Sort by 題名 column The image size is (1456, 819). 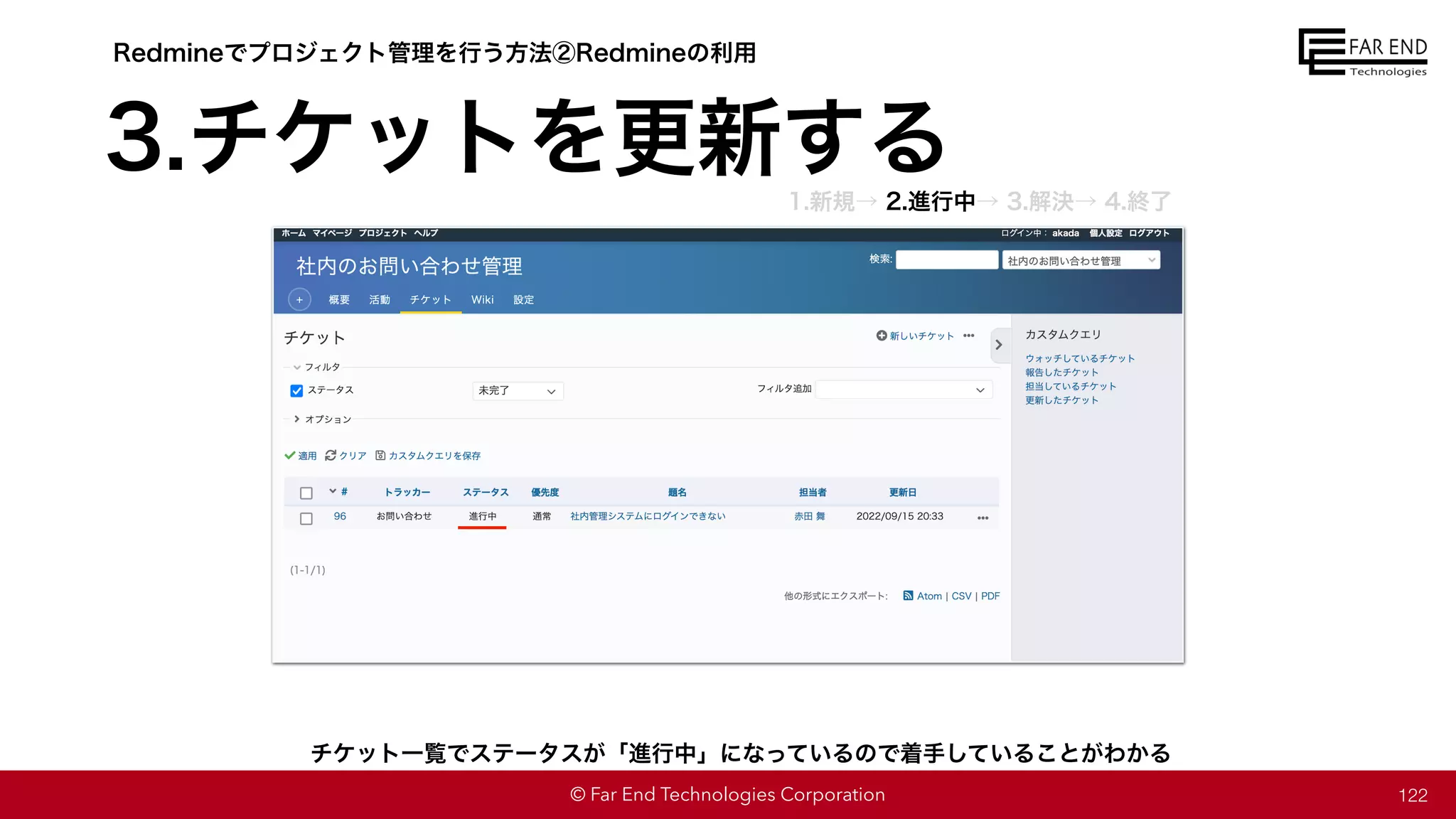tap(678, 492)
